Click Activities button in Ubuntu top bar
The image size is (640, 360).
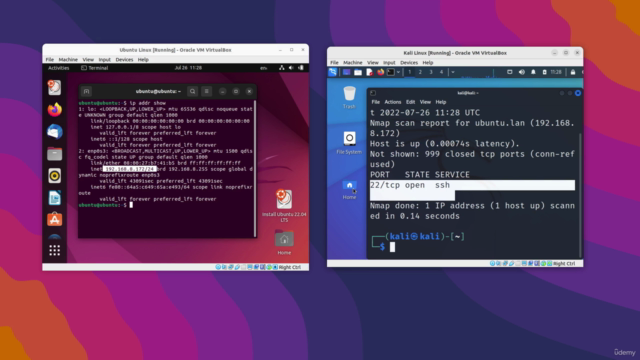pos(58,68)
